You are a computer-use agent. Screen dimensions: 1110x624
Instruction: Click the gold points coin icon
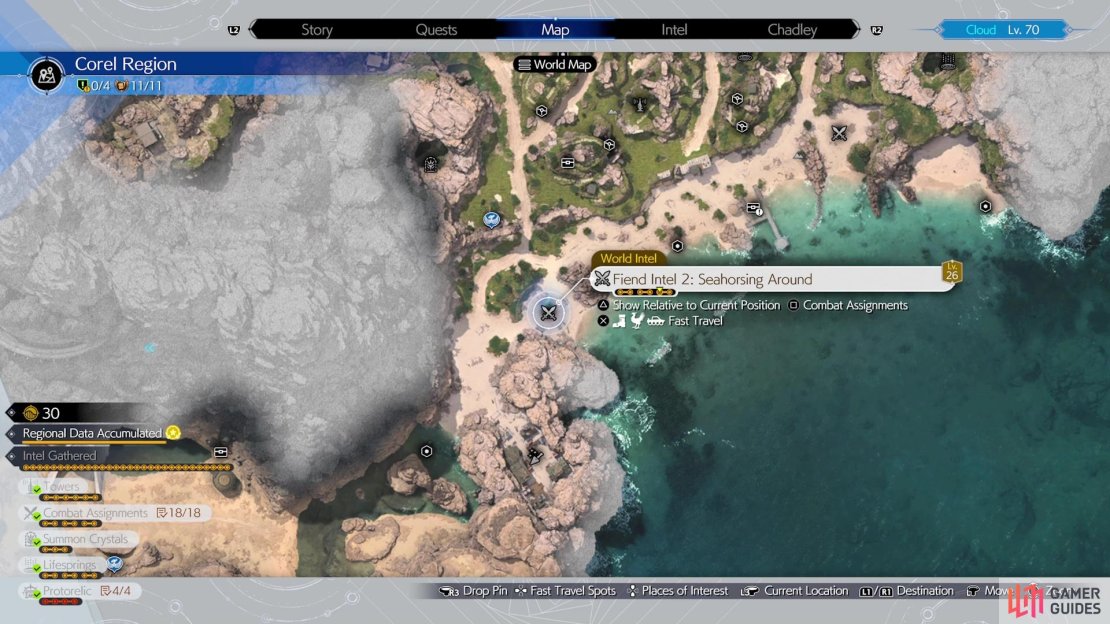point(30,413)
